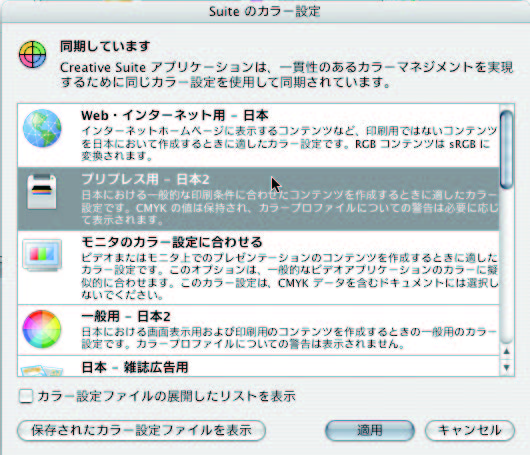Click the 適用 button
This screenshot has width=530, height=455.
click(370, 431)
